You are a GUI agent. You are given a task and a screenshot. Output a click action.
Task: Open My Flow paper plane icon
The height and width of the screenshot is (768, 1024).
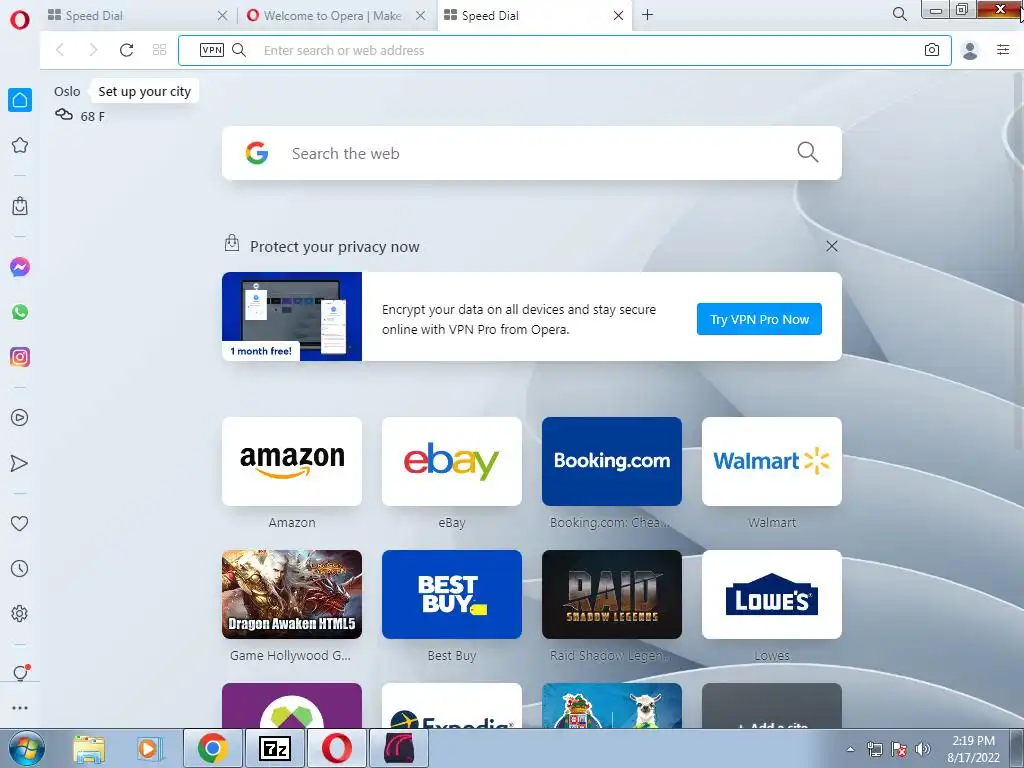[20, 463]
